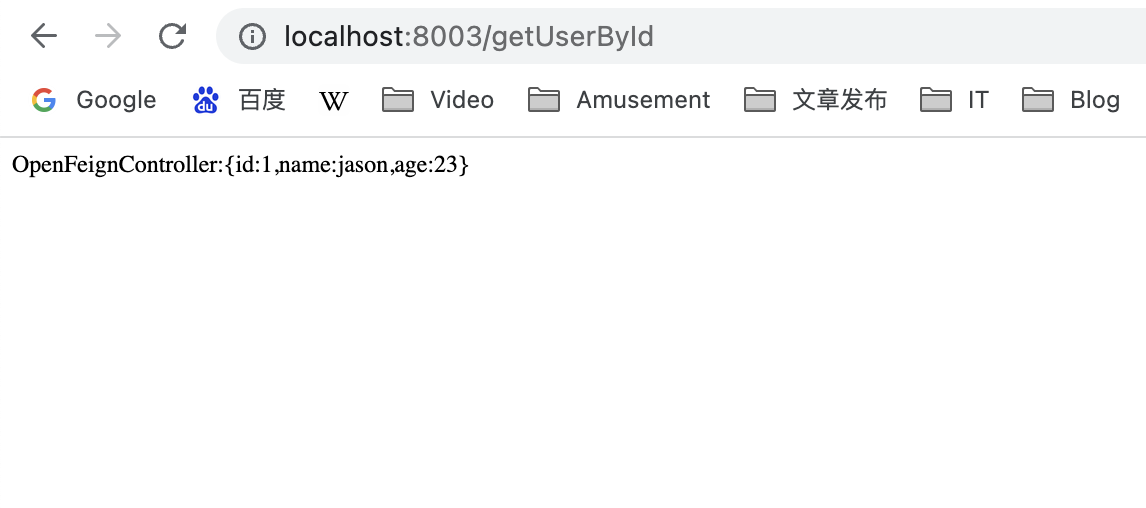Open the IT bookmarks folder
This screenshot has width=1146, height=508.
(x=954, y=99)
